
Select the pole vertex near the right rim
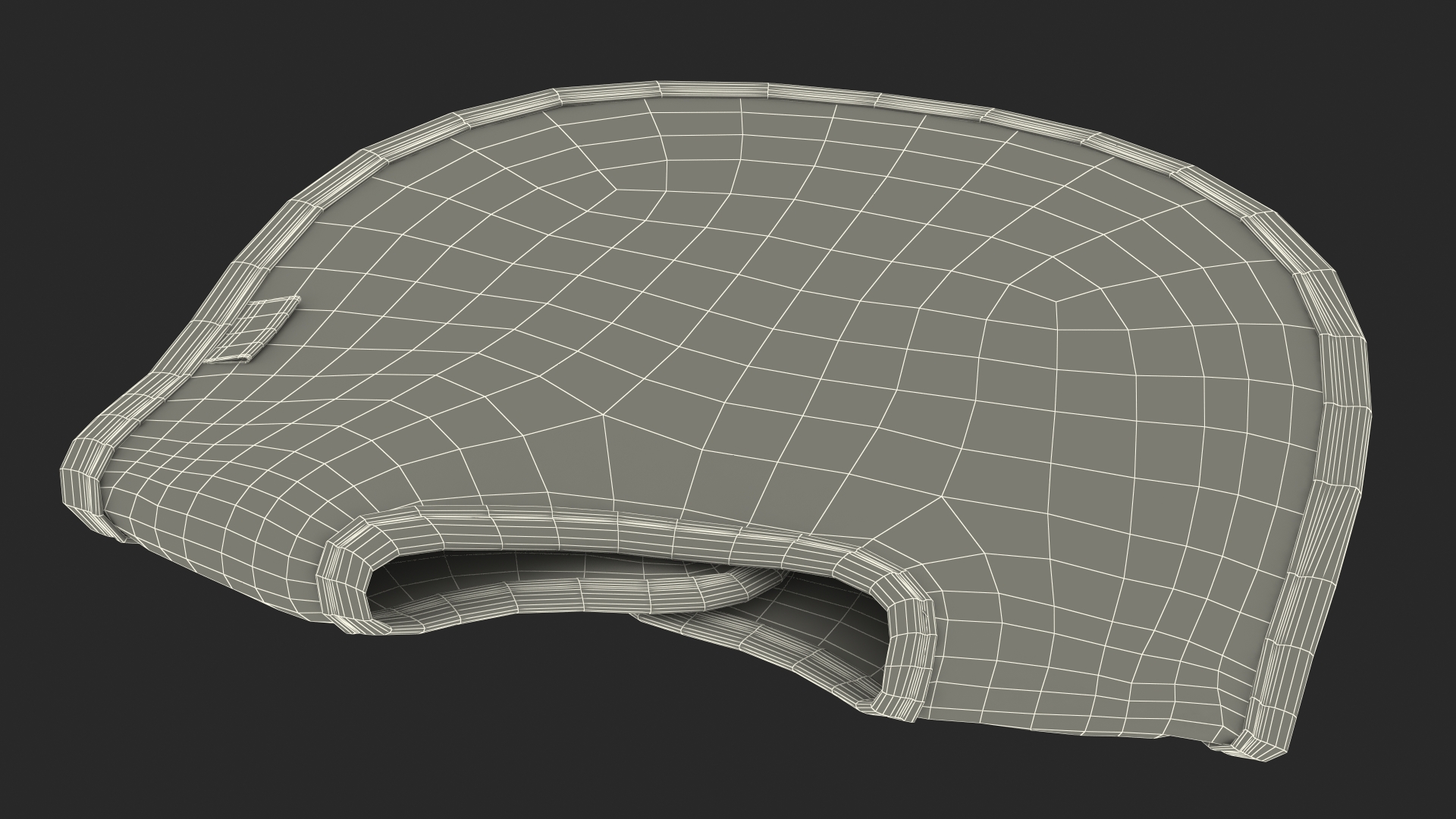click(1057, 303)
